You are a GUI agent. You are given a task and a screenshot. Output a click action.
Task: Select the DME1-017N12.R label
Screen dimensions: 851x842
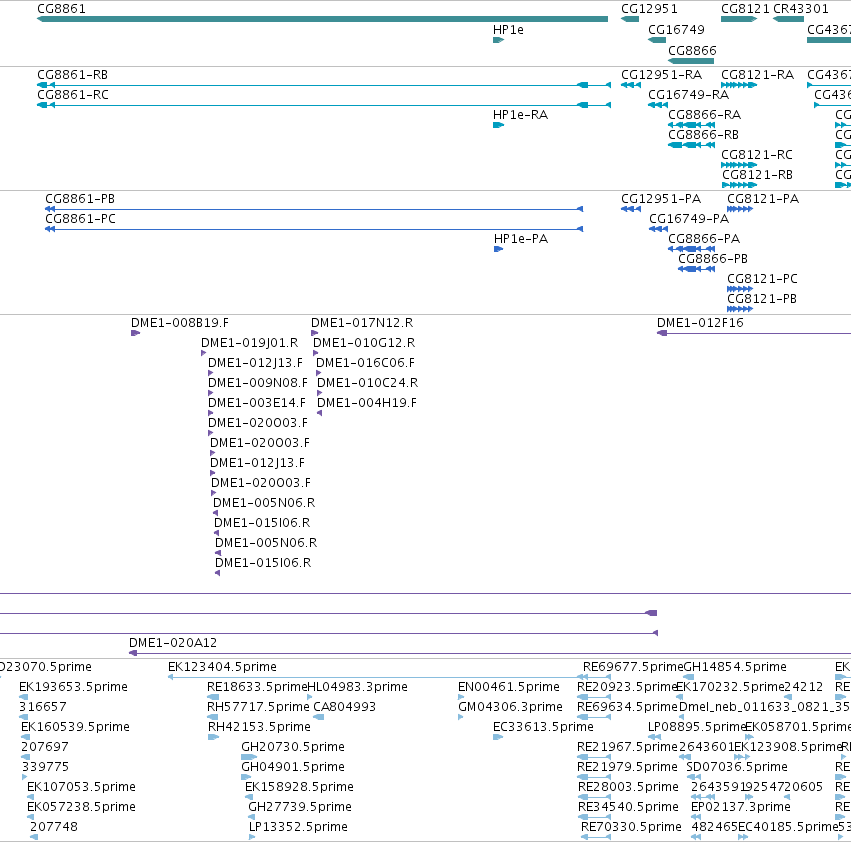click(362, 323)
